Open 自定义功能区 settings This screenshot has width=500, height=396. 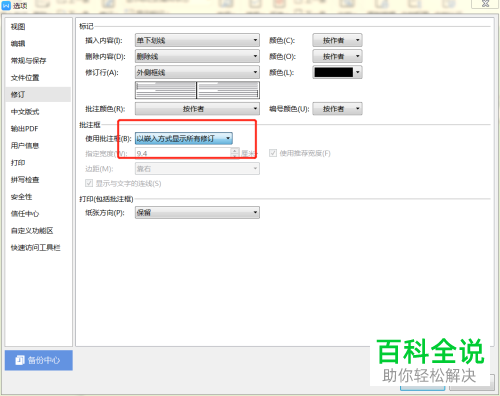(x=32, y=231)
